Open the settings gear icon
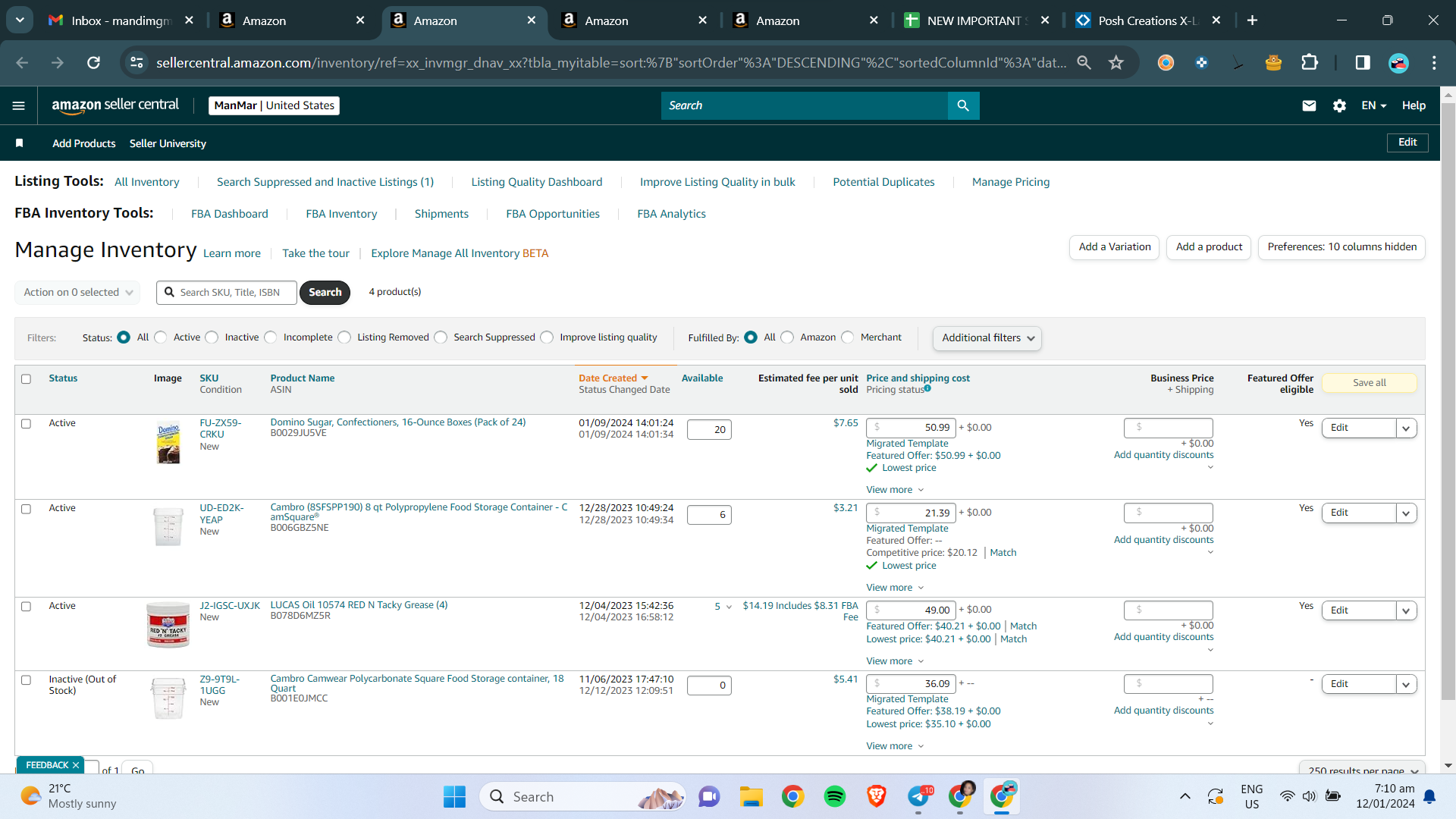The width and height of the screenshot is (1456, 819). click(1339, 105)
